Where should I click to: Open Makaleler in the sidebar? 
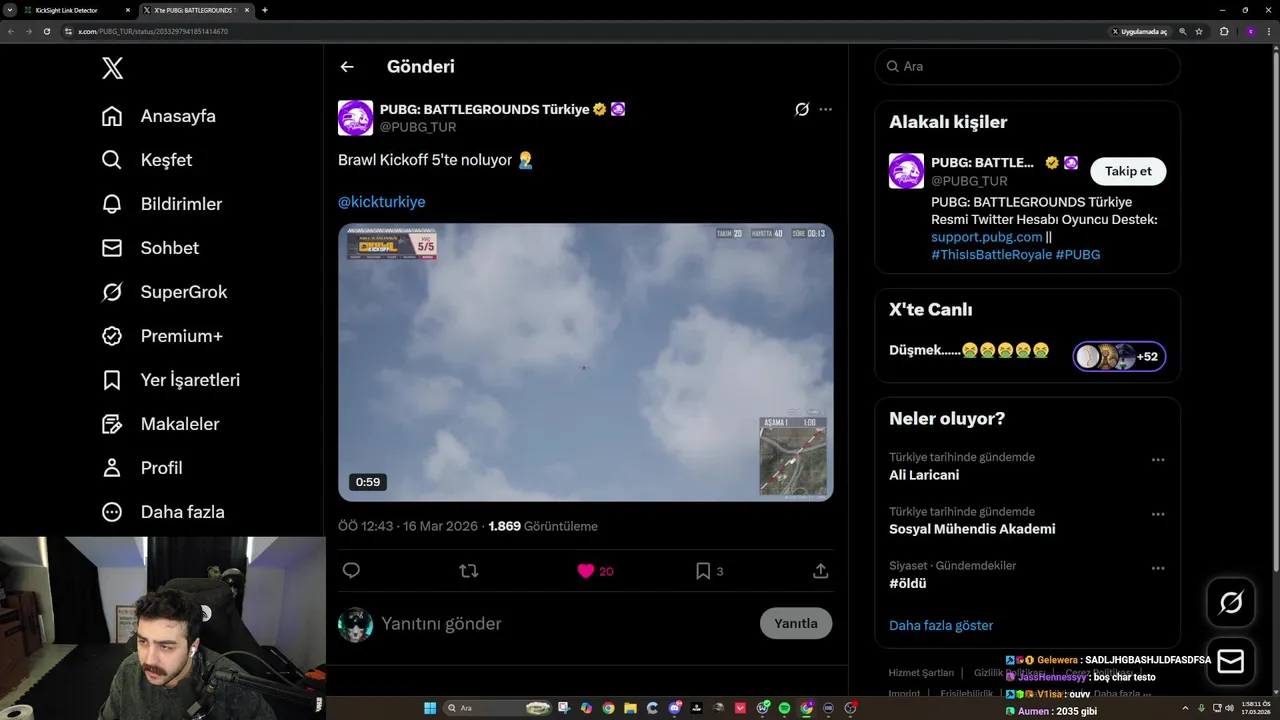160,424
